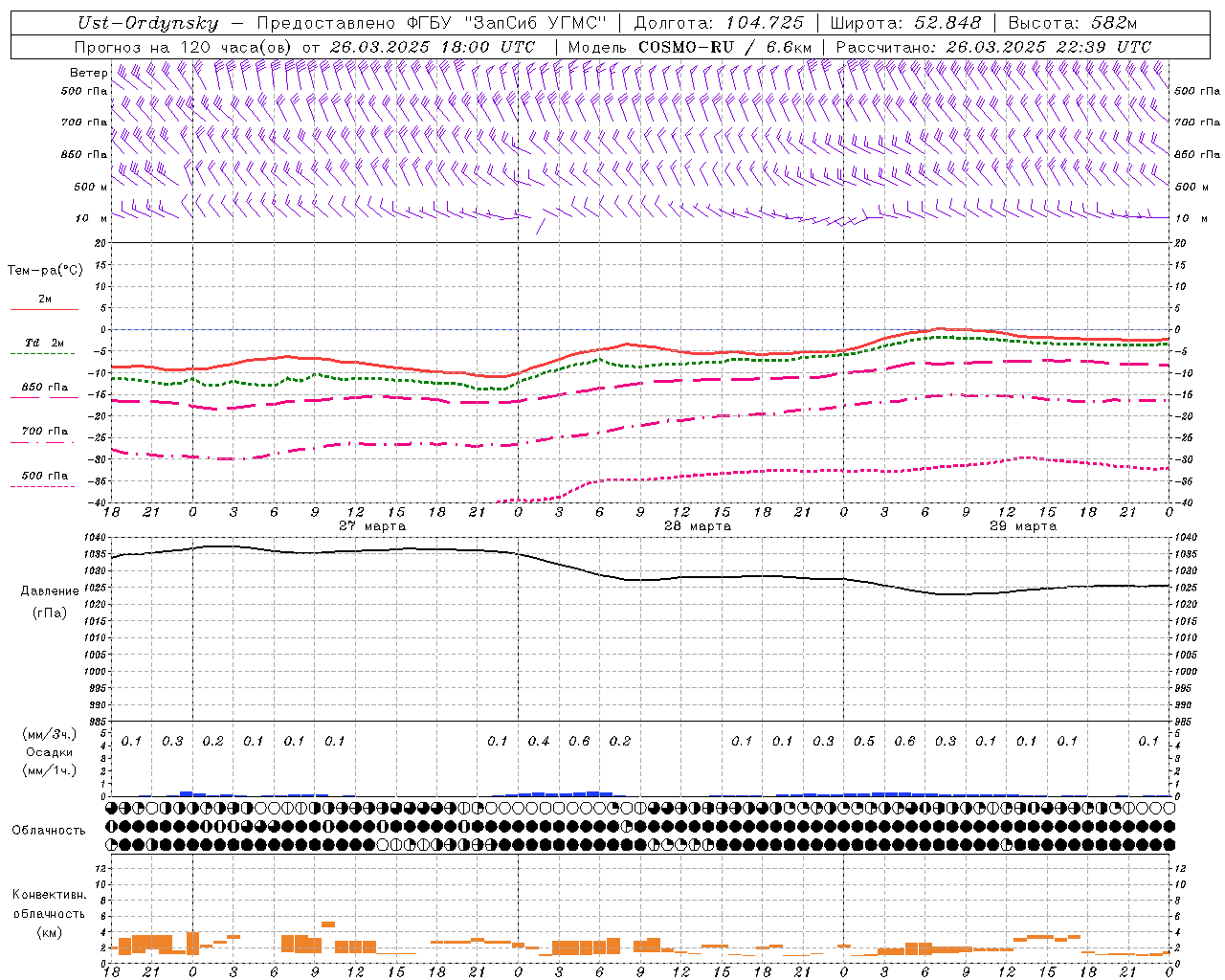Click the 'Ветер' wind panel label
The width and height of the screenshot is (1225, 980).
click(88, 73)
